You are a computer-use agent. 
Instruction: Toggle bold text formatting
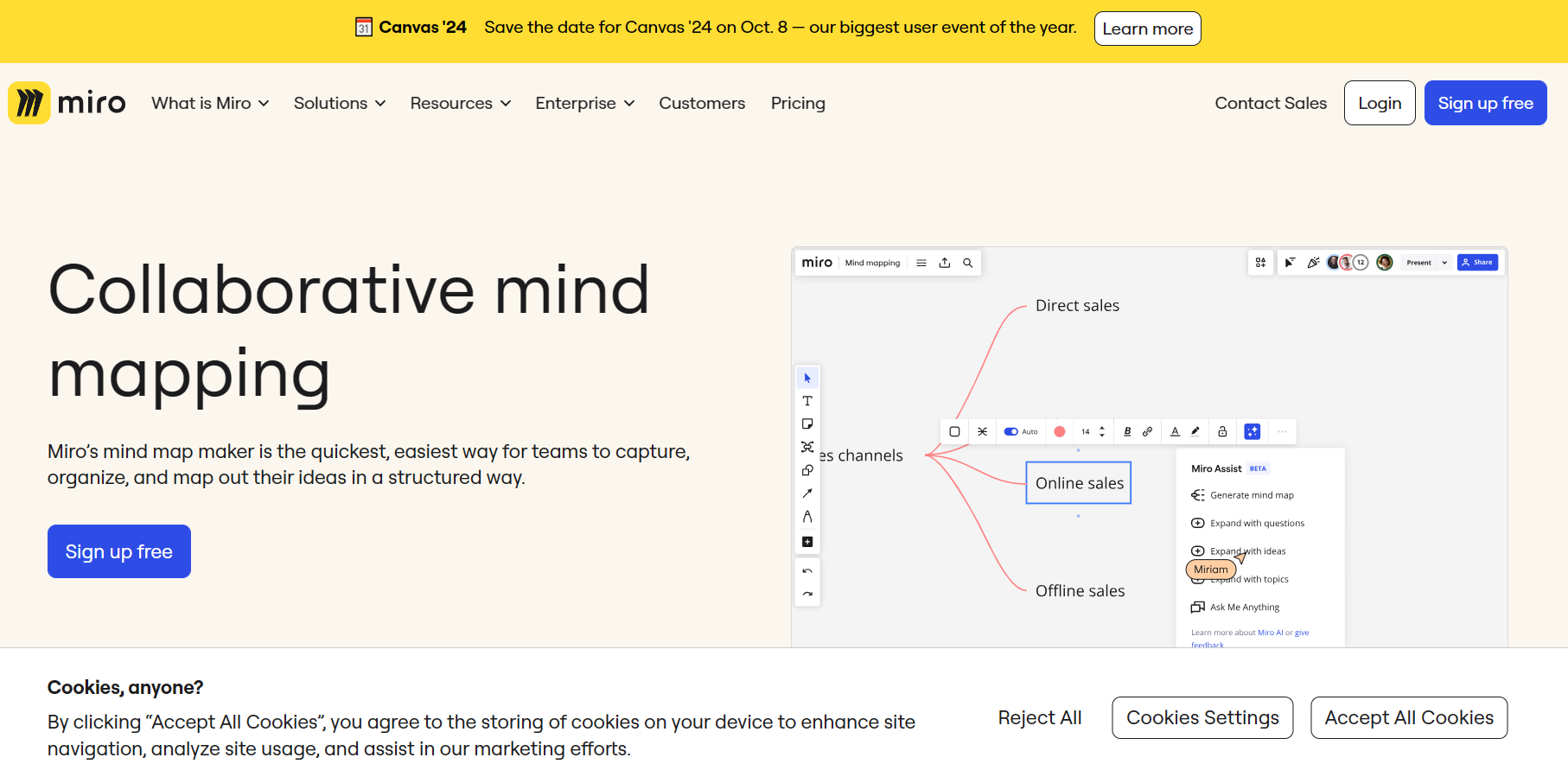click(1126, 431)
